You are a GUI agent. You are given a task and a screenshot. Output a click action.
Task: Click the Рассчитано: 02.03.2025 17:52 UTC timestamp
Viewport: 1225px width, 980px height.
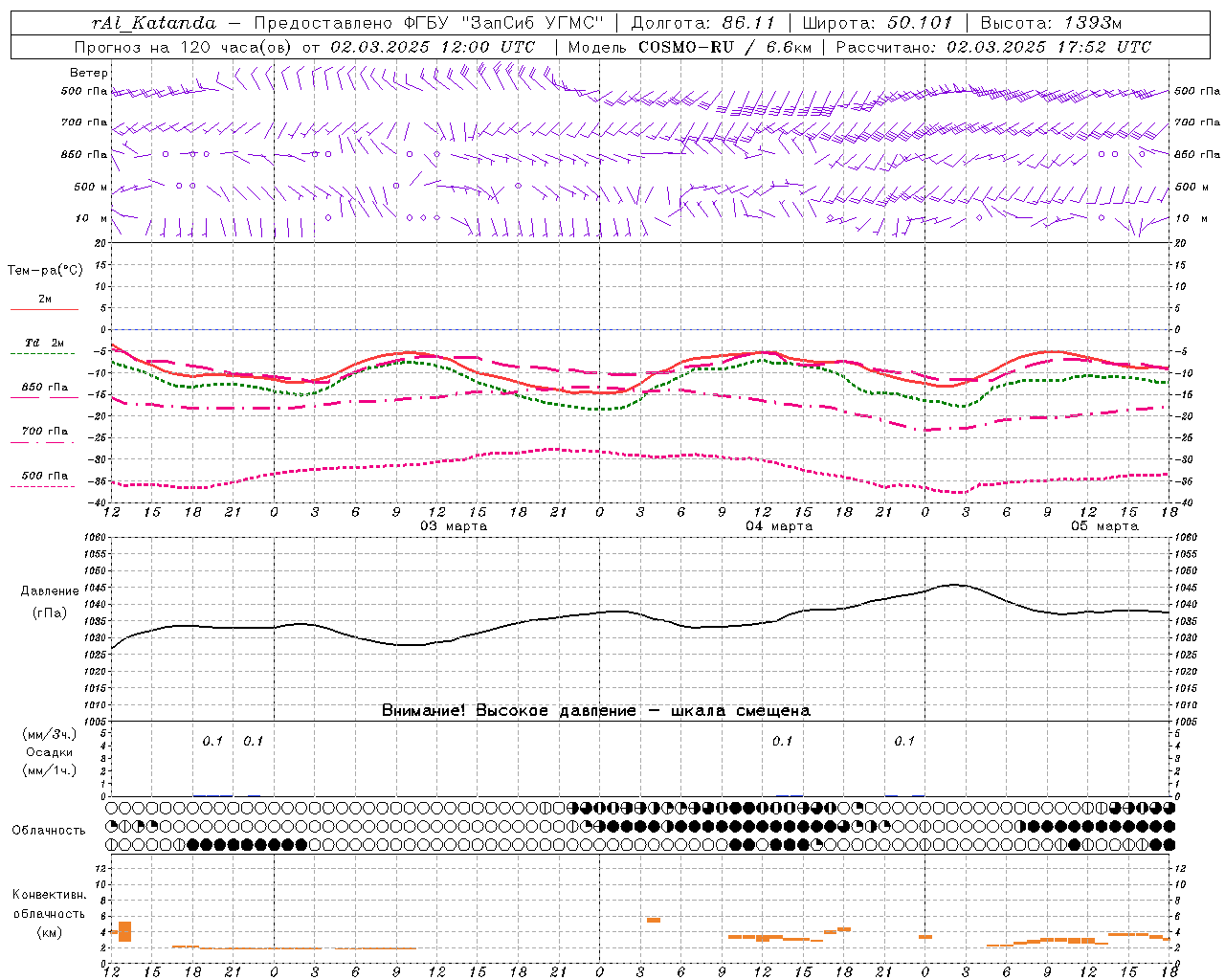993,47
